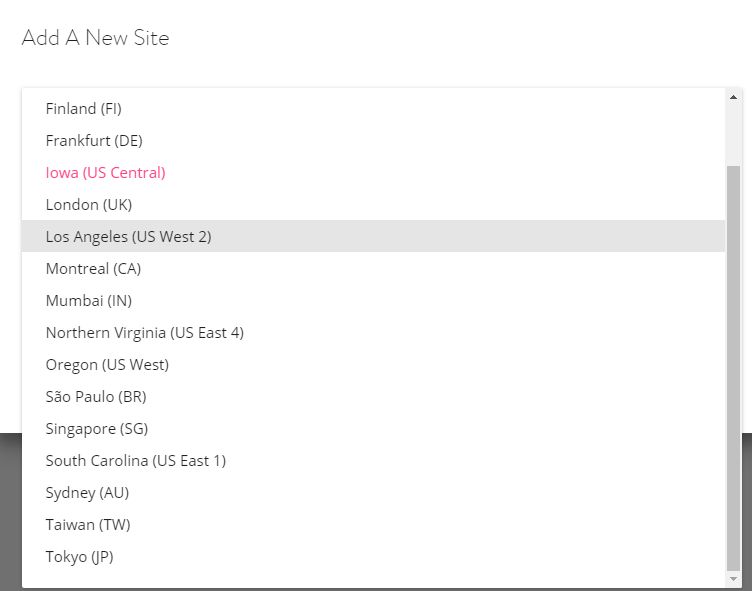Select Finland (FI) from the list
The width and height of the screenshot is (752, 591).
[84, 108]
